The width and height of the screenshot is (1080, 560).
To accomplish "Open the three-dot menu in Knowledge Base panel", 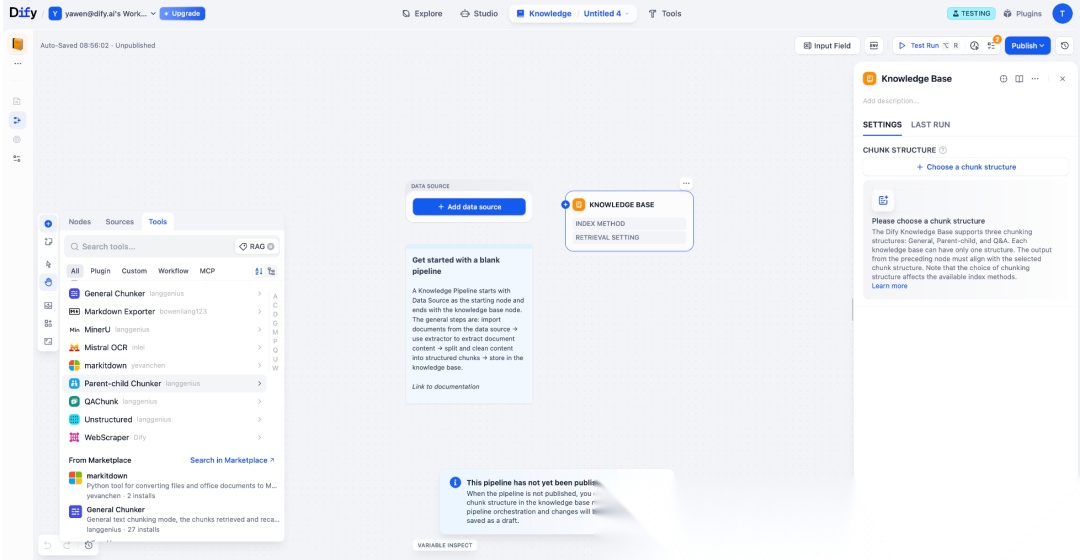I will (1035, 79).
